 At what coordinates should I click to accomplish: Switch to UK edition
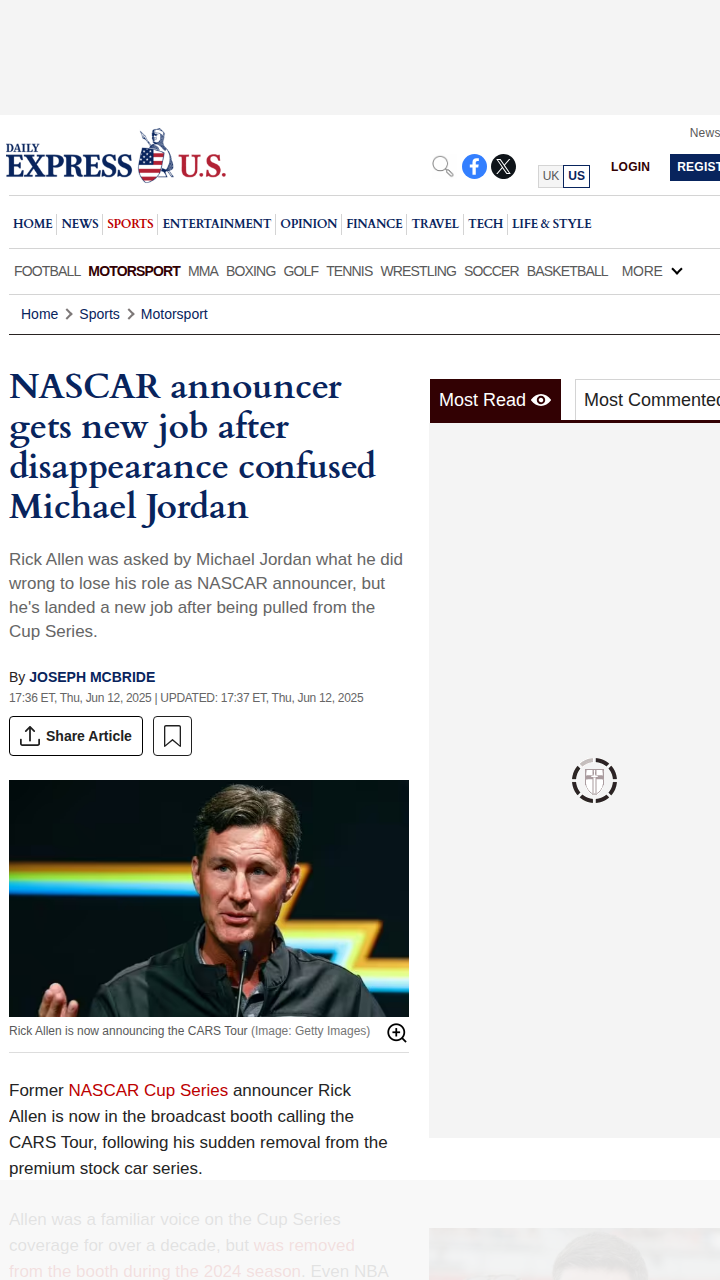pyautogui.click(x=551, y=176)
